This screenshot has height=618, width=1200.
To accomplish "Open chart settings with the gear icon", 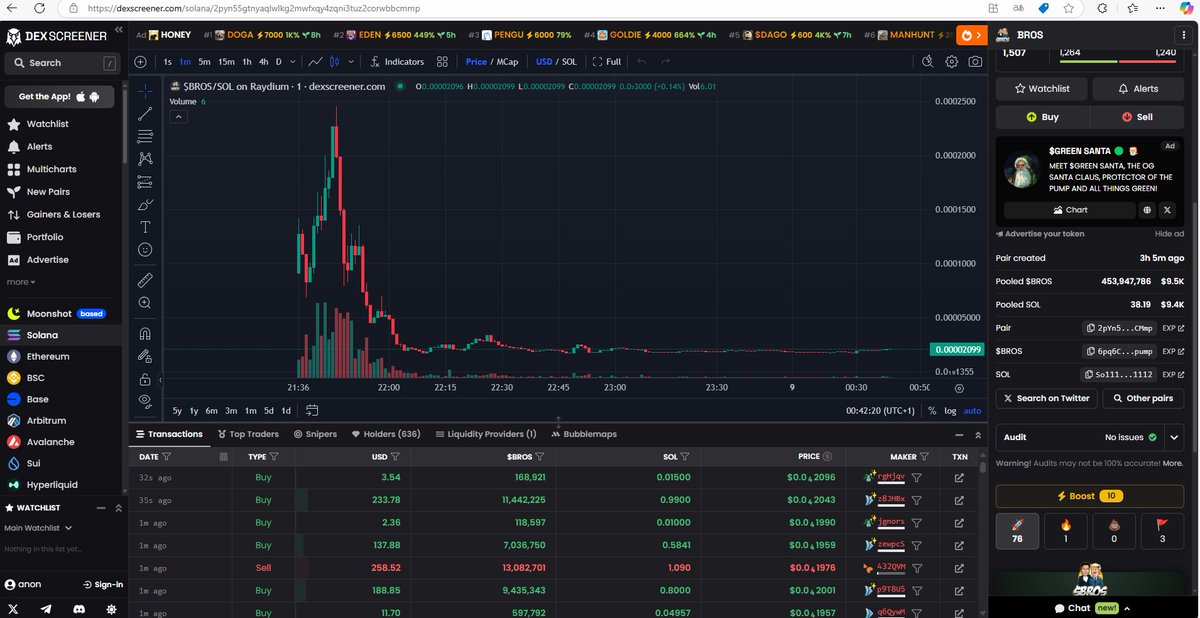I will [x=951, y=61].
